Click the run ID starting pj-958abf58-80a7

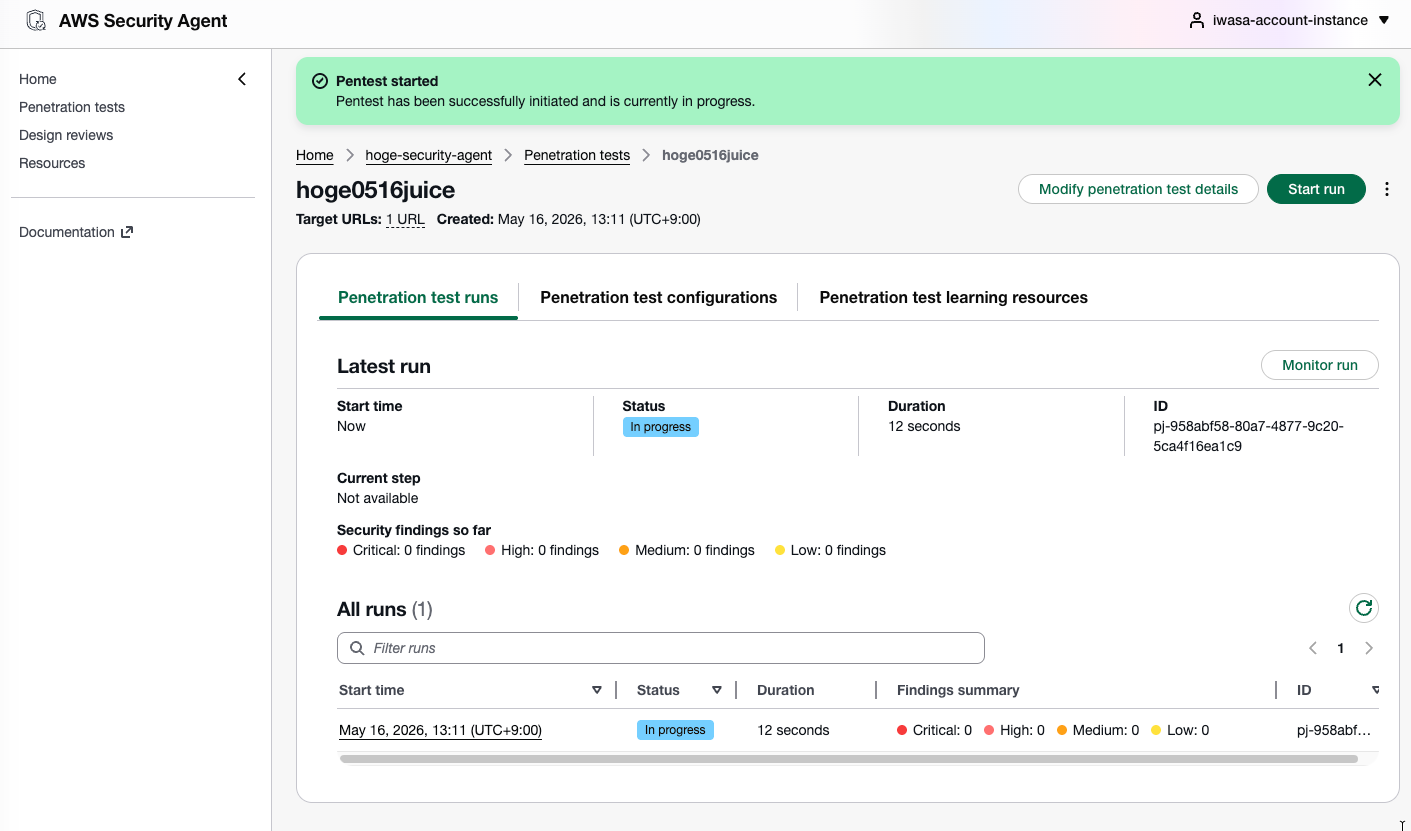pyautogui.click(x=1248, y=436)
